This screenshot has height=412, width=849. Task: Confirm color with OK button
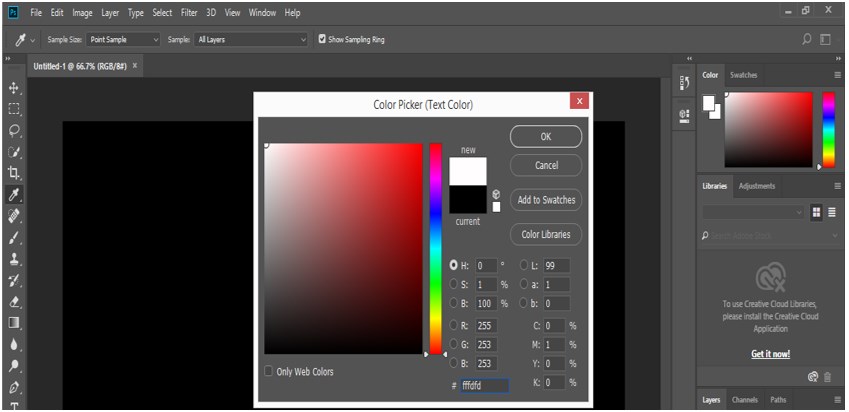546,137
